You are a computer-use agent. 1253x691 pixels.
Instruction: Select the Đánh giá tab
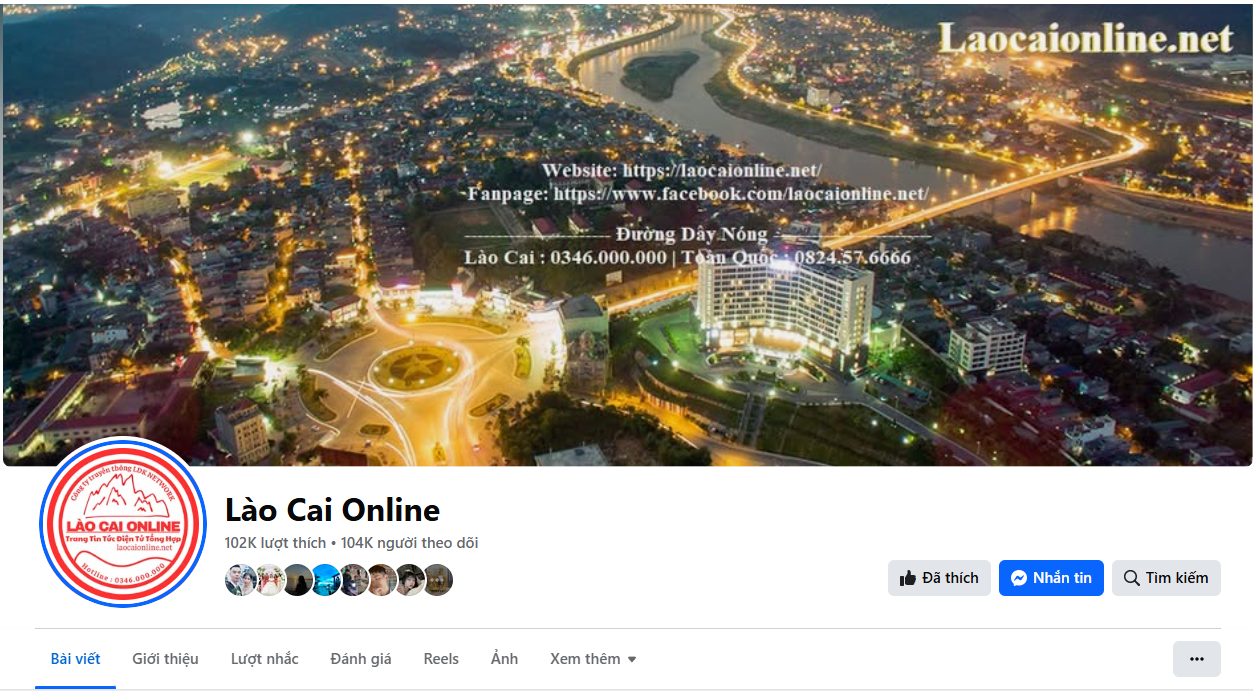pos(361,659)
